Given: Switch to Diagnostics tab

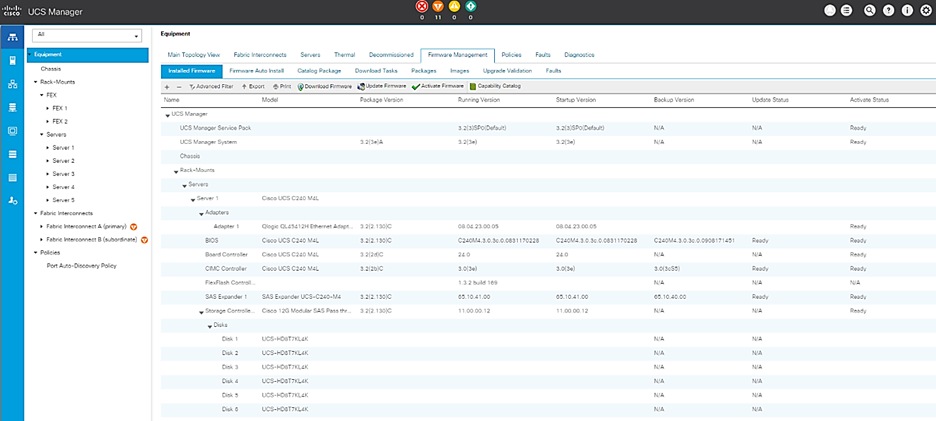Looking at the screenshot, I should [x=579, y=55].
